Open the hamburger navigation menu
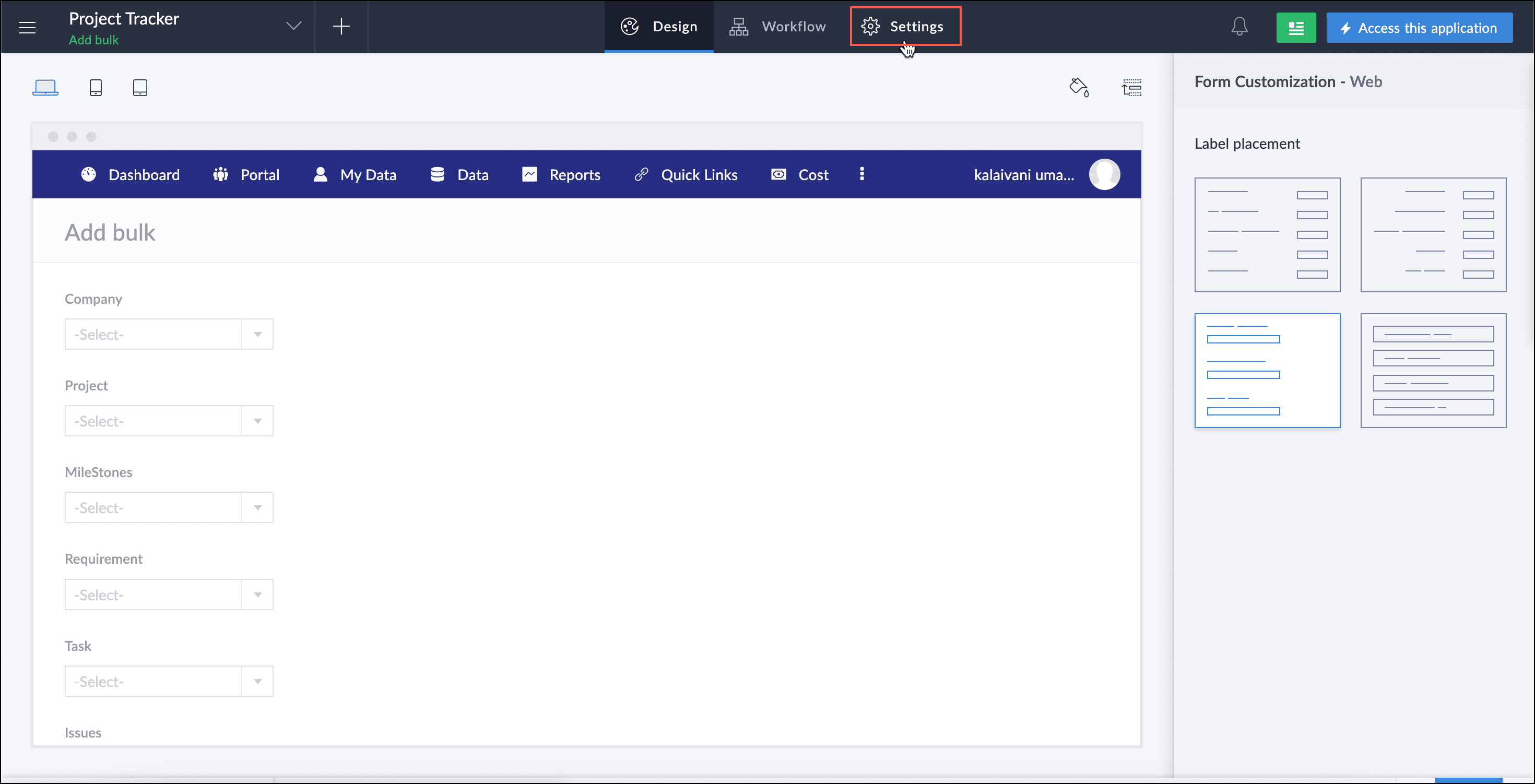Screen dimensions: 1535x784 tap(27, 27)
